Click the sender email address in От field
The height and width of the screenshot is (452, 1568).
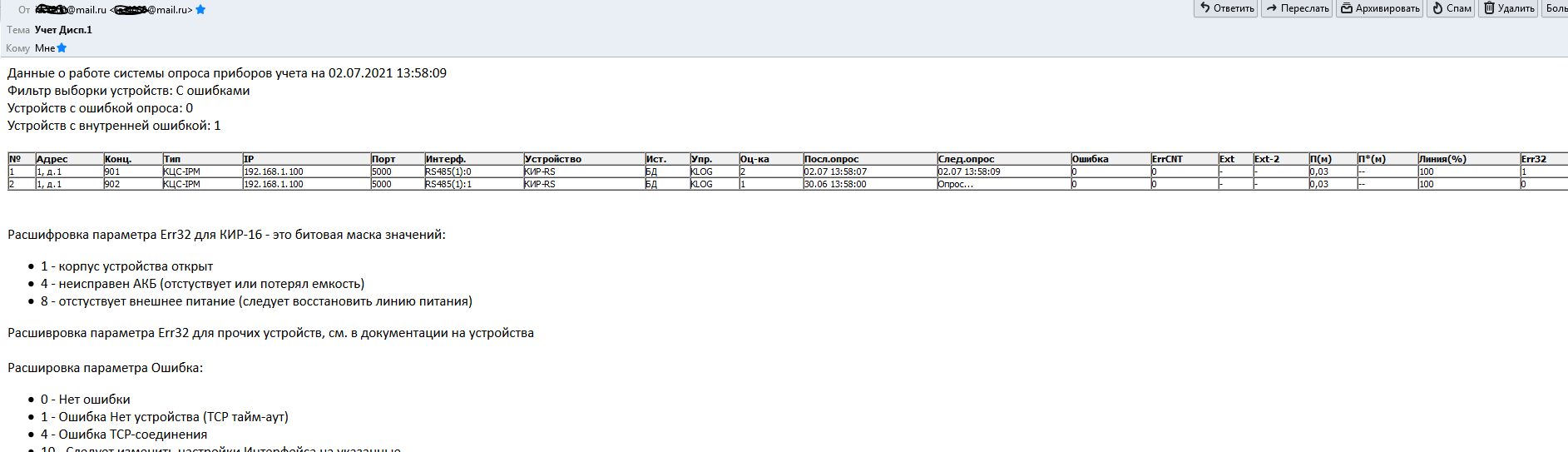pyautogui.click(x=72, y=10)
